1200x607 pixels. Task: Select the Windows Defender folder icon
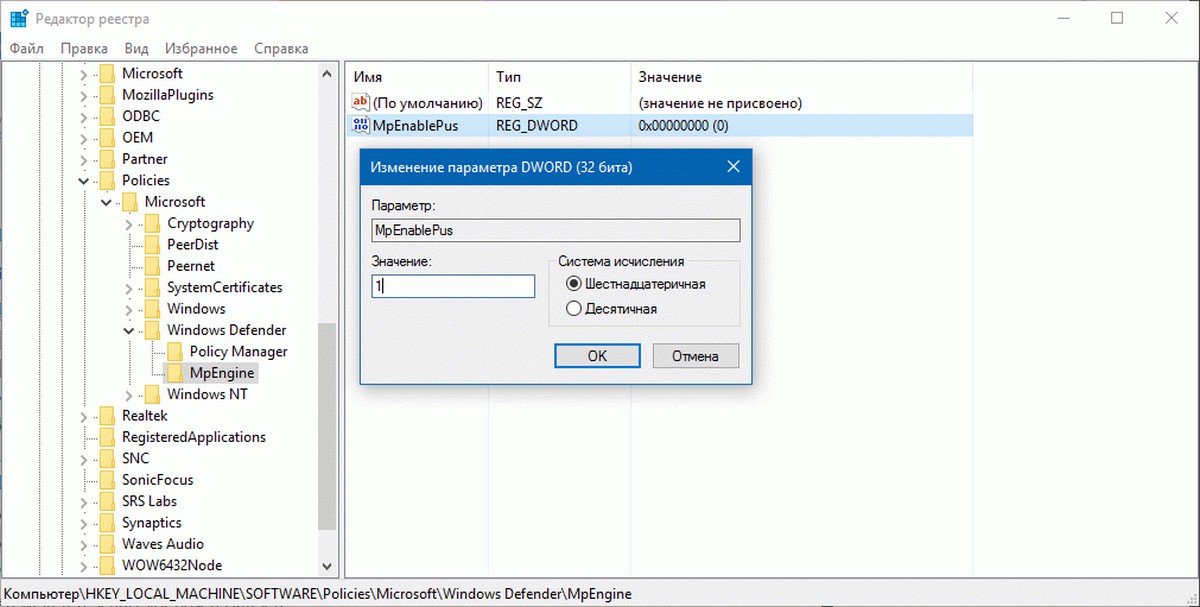tap(152, 330)
